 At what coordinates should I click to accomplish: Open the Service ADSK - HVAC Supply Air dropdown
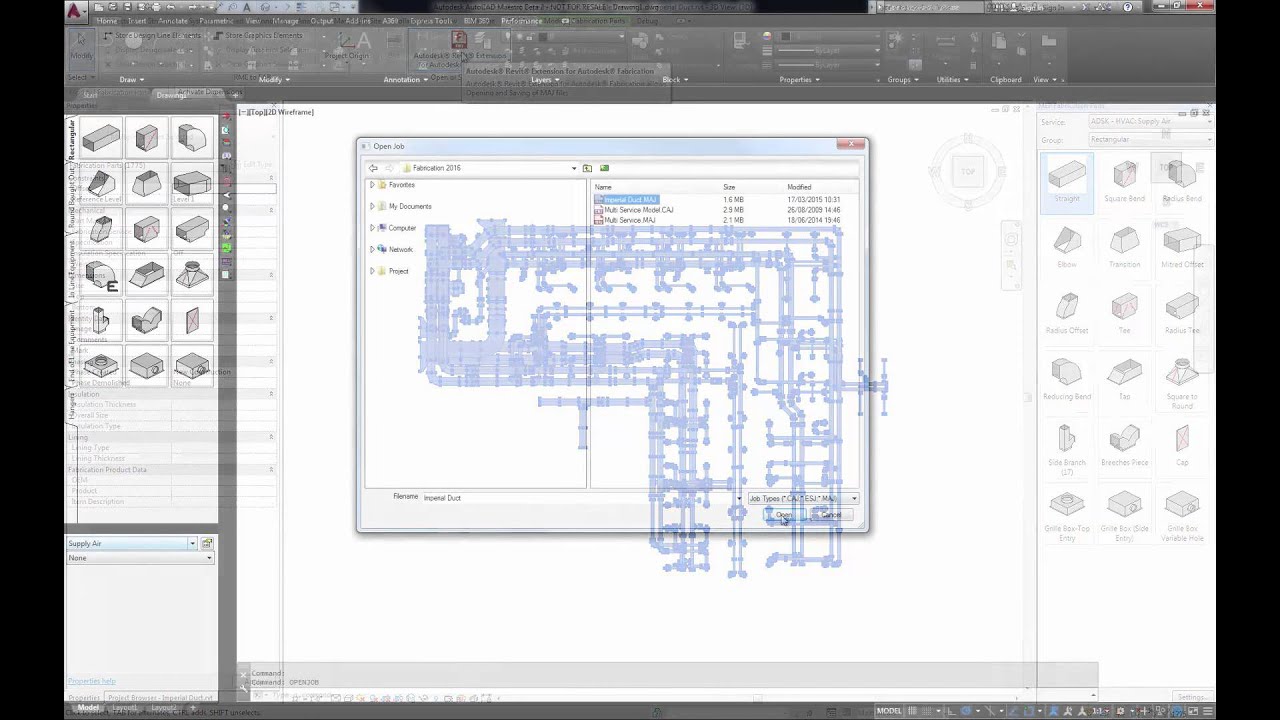coord(1149,122)
